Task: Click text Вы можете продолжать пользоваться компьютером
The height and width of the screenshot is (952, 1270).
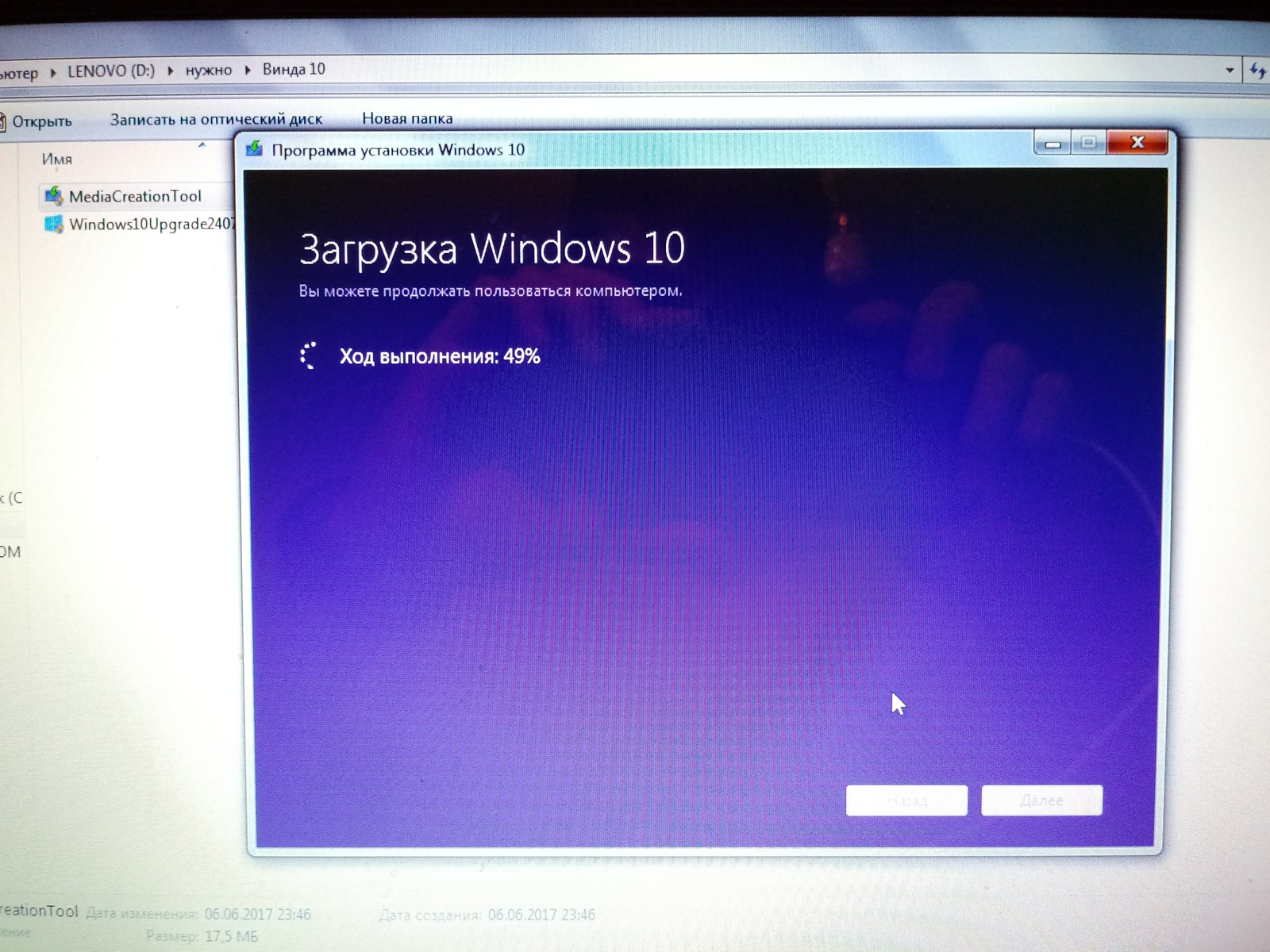Action: click(491, 291)
